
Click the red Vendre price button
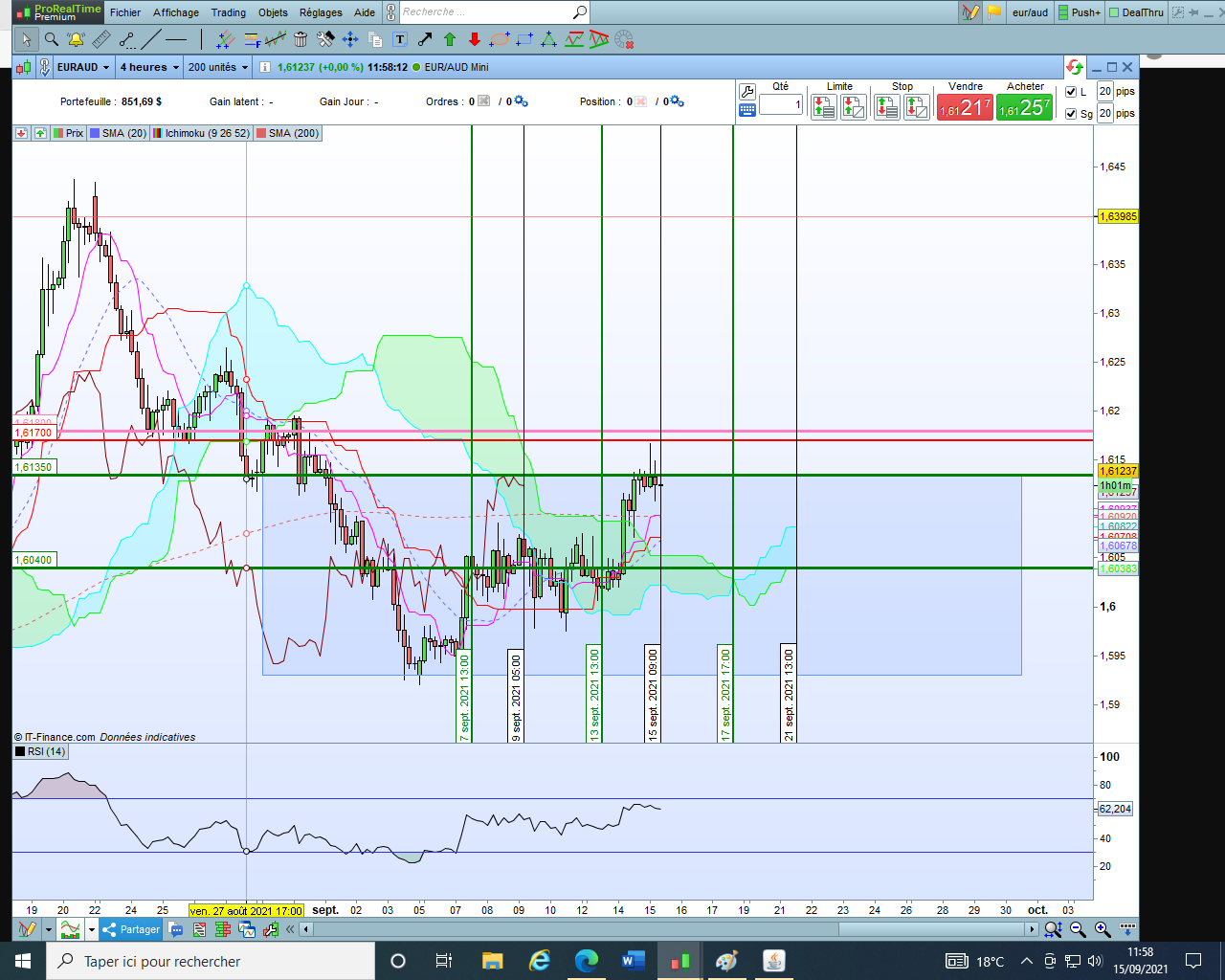(x=965, y=108)
